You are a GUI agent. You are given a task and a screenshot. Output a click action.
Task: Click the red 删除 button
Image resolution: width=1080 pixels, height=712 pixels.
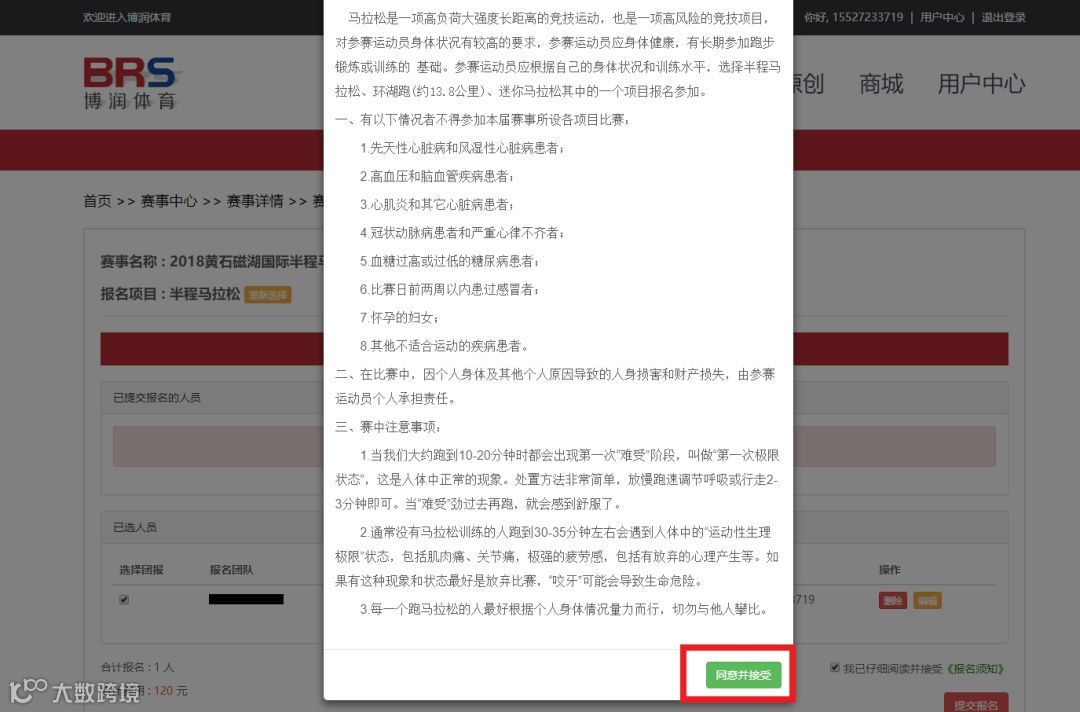[x=893, y=600]
